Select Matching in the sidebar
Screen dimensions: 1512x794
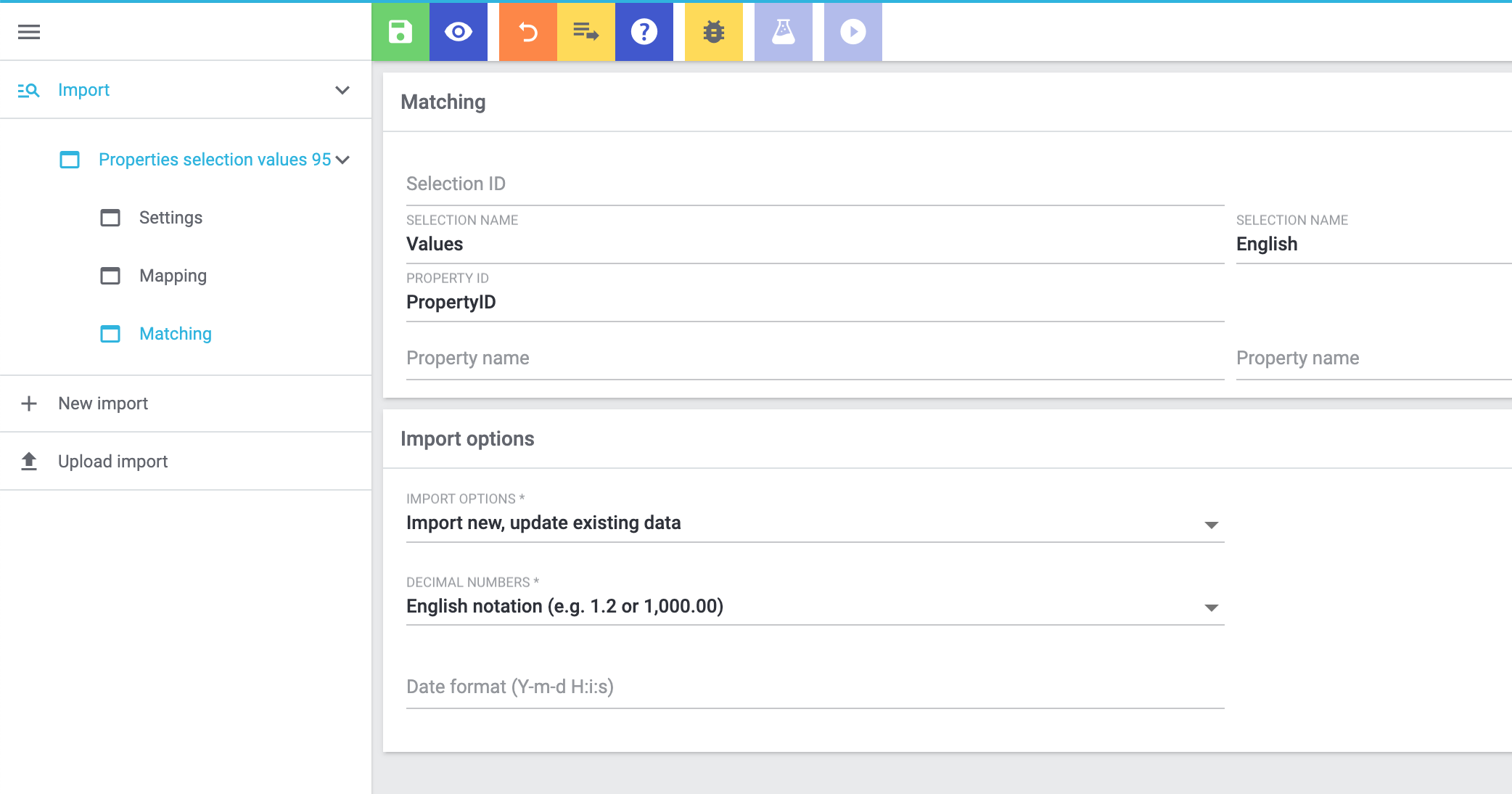(175, 334)
